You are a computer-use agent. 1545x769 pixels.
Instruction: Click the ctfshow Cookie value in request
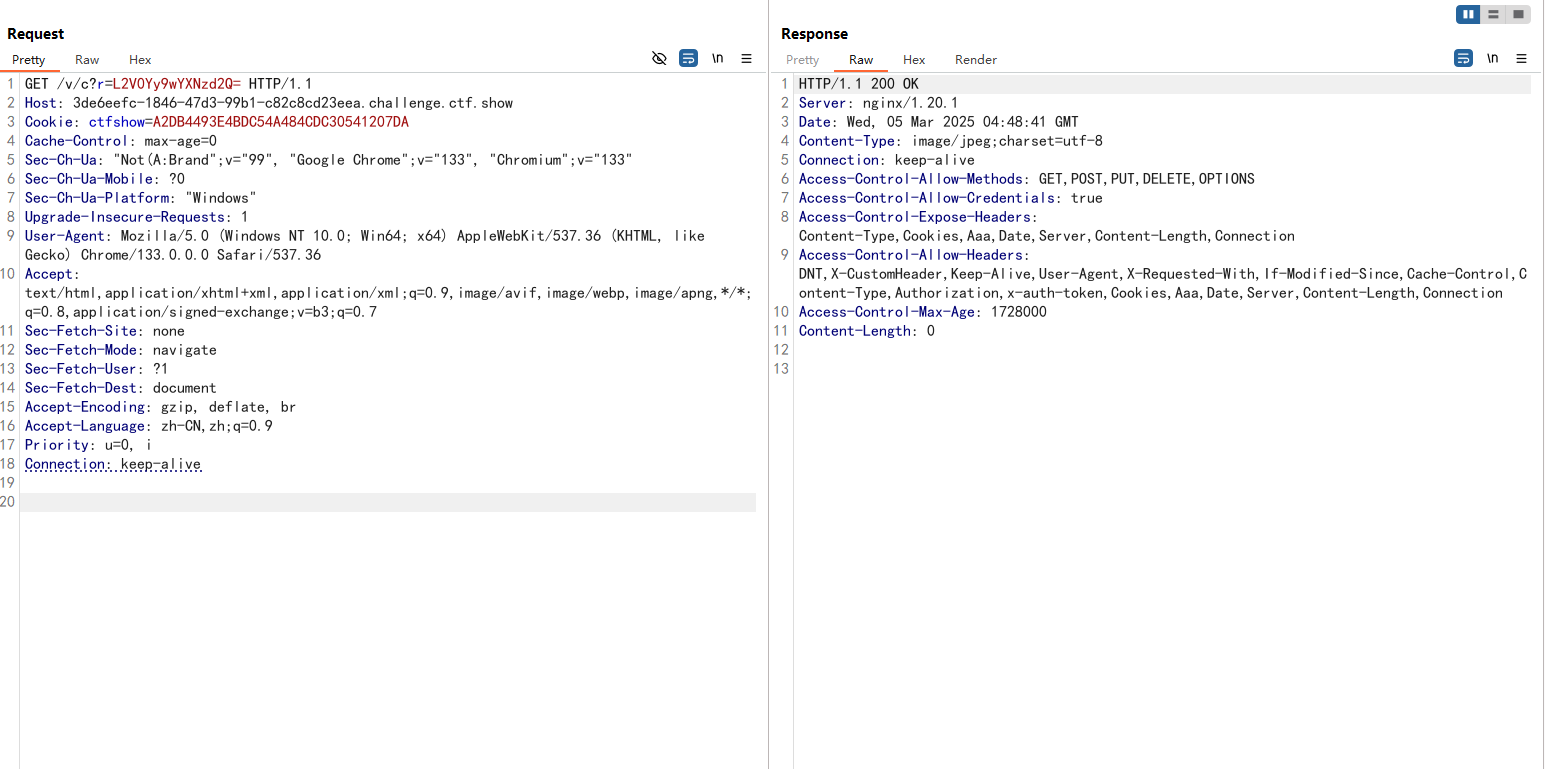pyautogui.click(x=280, y=122)
